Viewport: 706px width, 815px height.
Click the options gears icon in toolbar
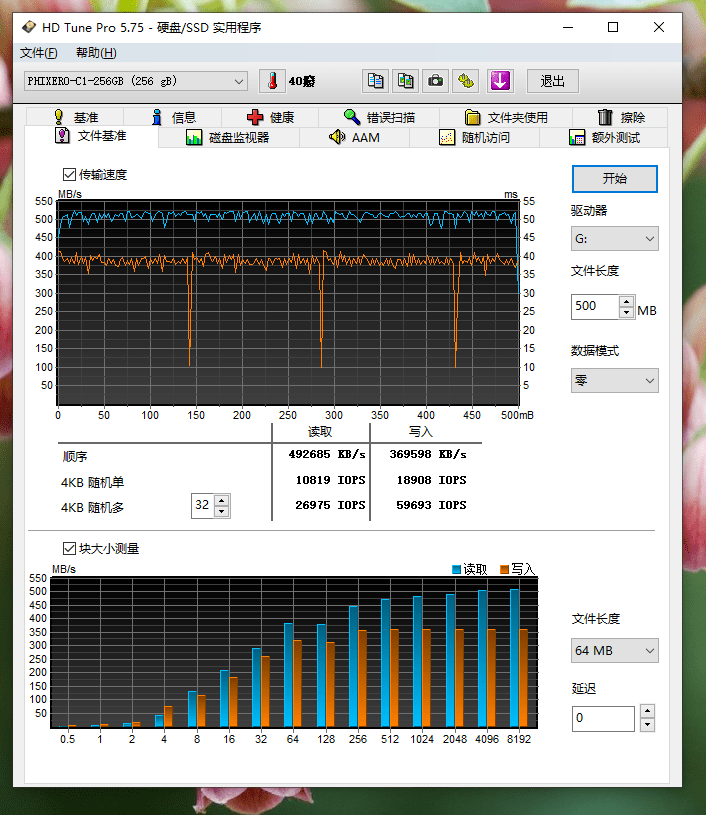(466, 81)
